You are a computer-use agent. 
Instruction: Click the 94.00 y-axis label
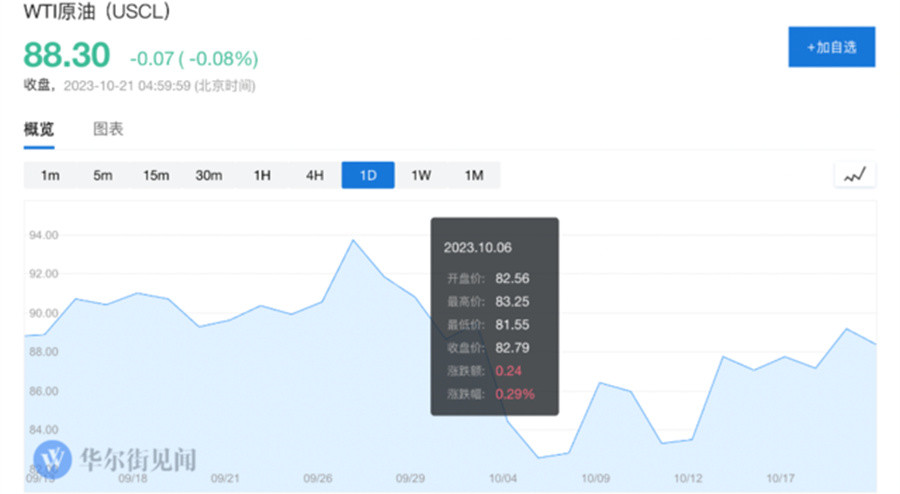coord(44,235)
